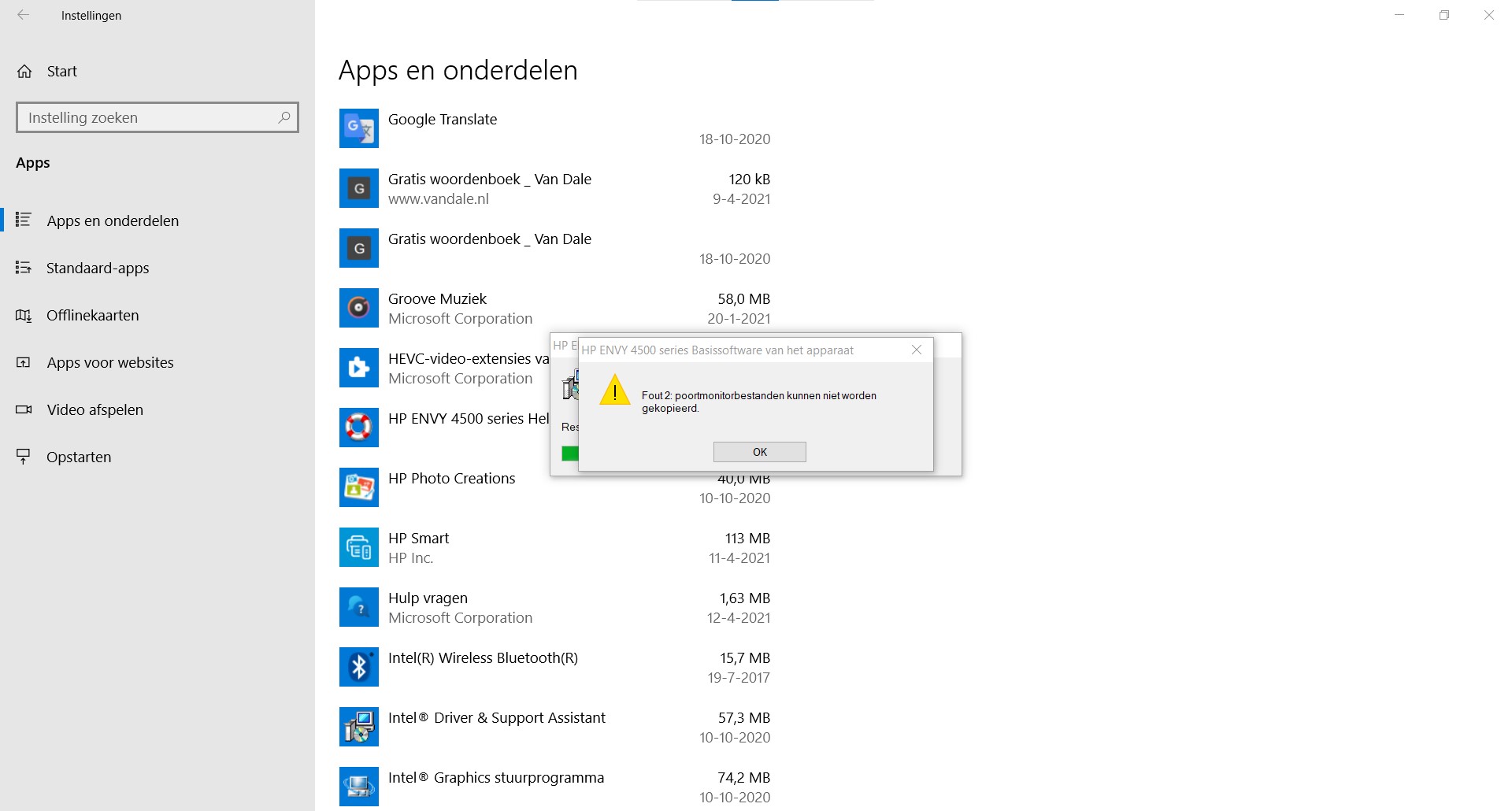Click the Apps en onderdelen page heading
Screen dimensions: 1512x811
pos(458,71)
